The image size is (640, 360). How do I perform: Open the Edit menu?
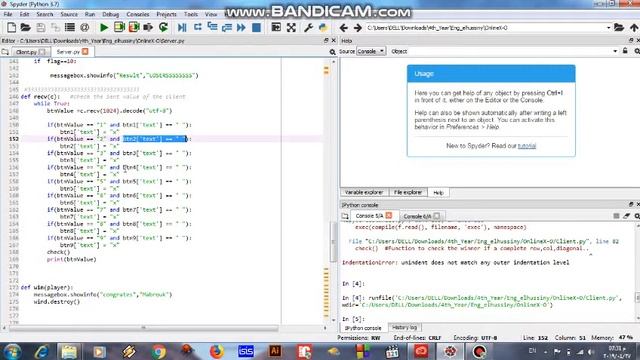pyautogui.click(x=24, y=14)
